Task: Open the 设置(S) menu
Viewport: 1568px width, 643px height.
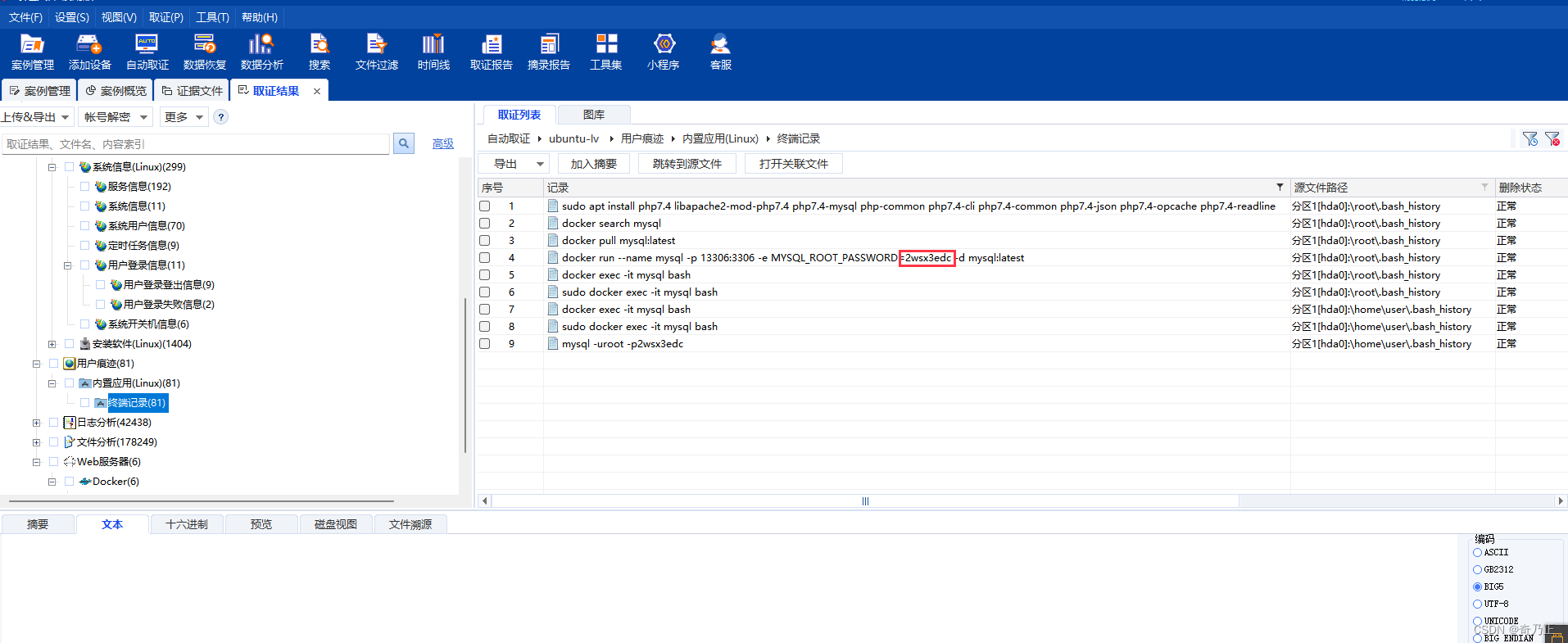Action: [72, 17]
